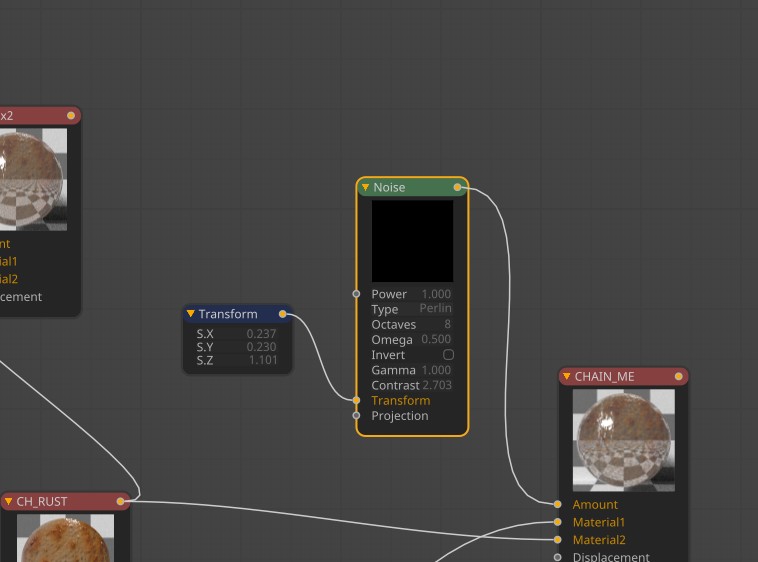Click the CHAIN_ME node output pin
Image resolution: width=758 pixels, height=562 pixels.
coord(679,376)
